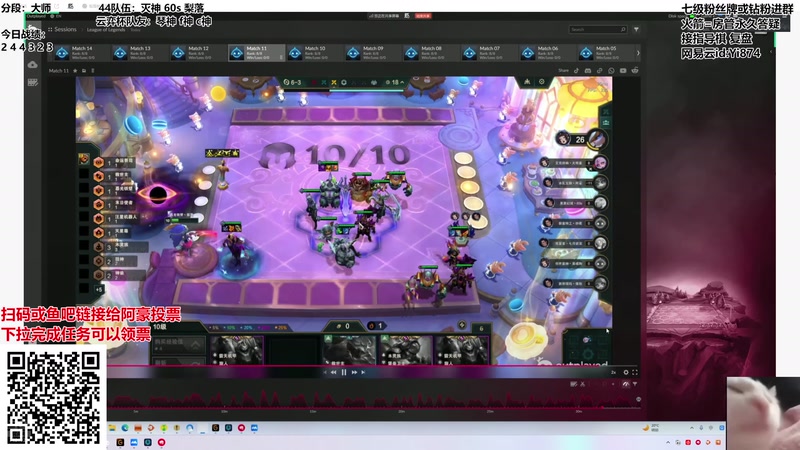
Task: Select the scissors cut tool
Action: click(x=583, y=384)
